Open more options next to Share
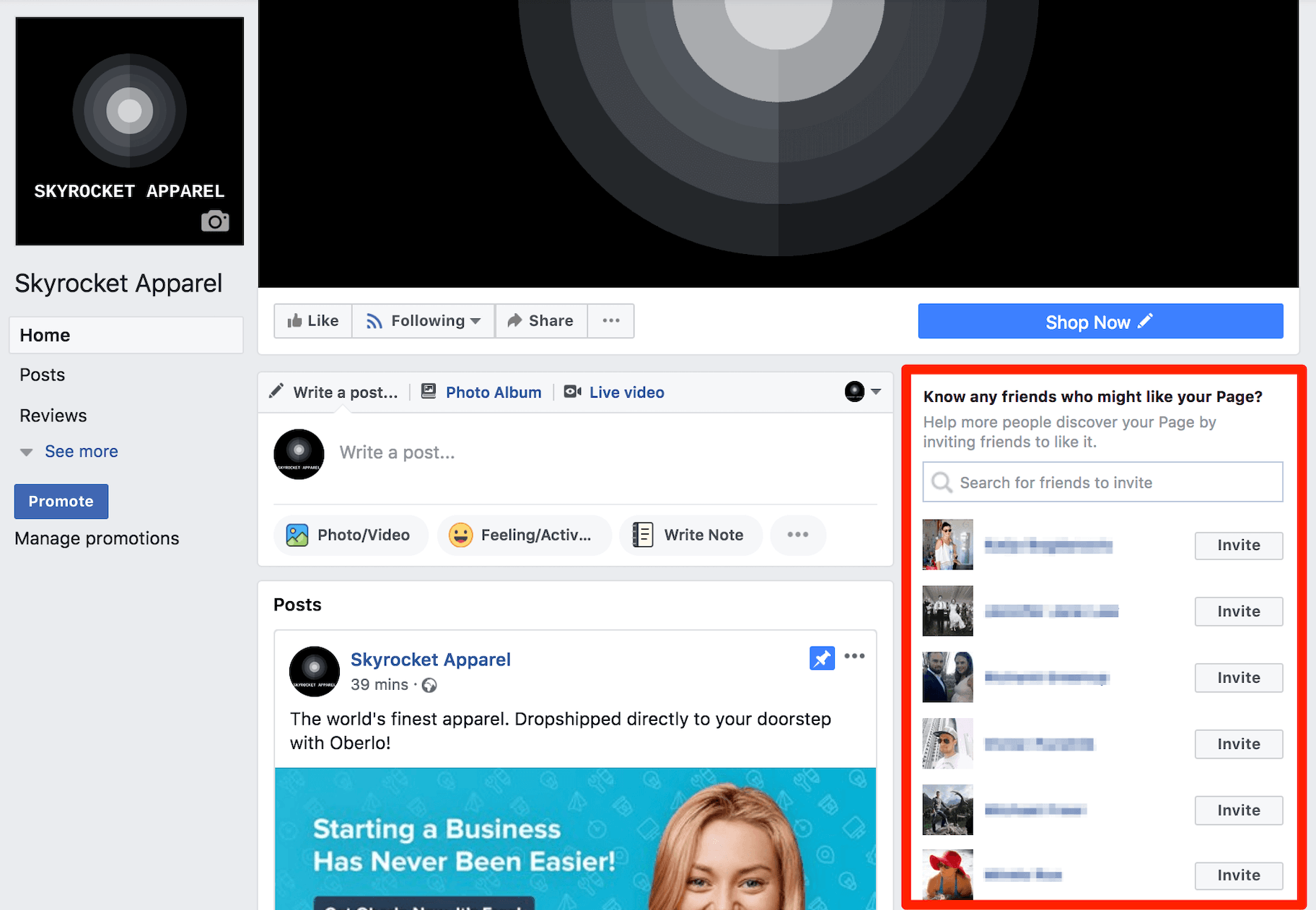The width and height of the screenshot is (1316, 910). pyautogui.click(x=610, y=320)
